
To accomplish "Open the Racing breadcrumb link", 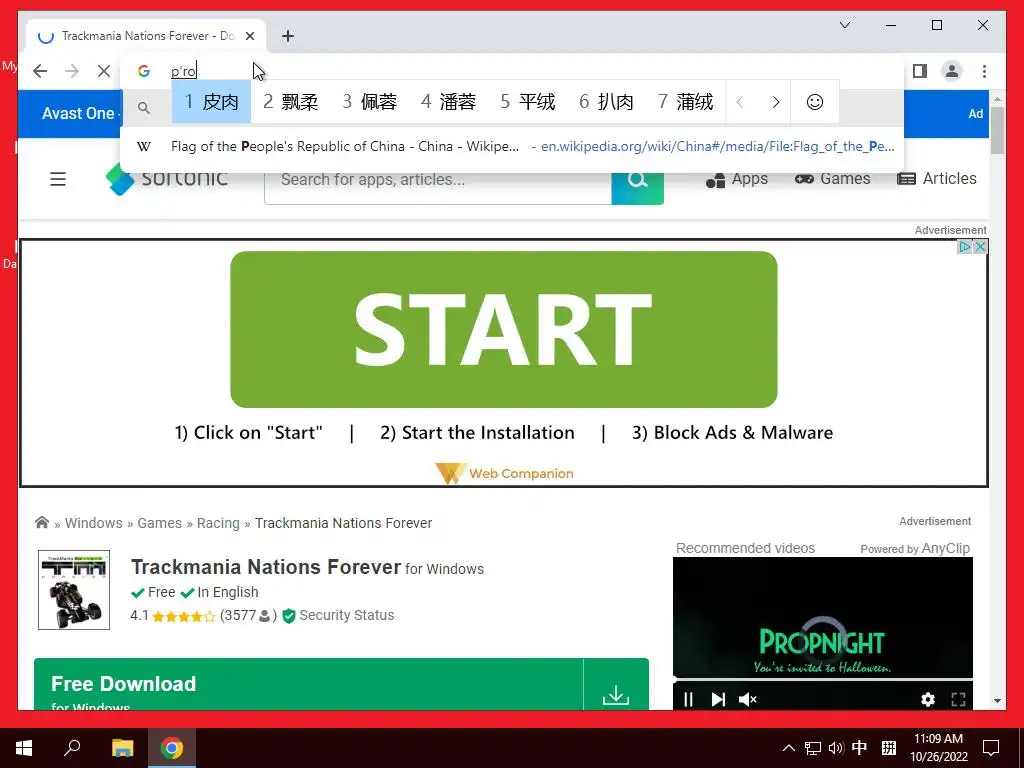I will point(218,523).
